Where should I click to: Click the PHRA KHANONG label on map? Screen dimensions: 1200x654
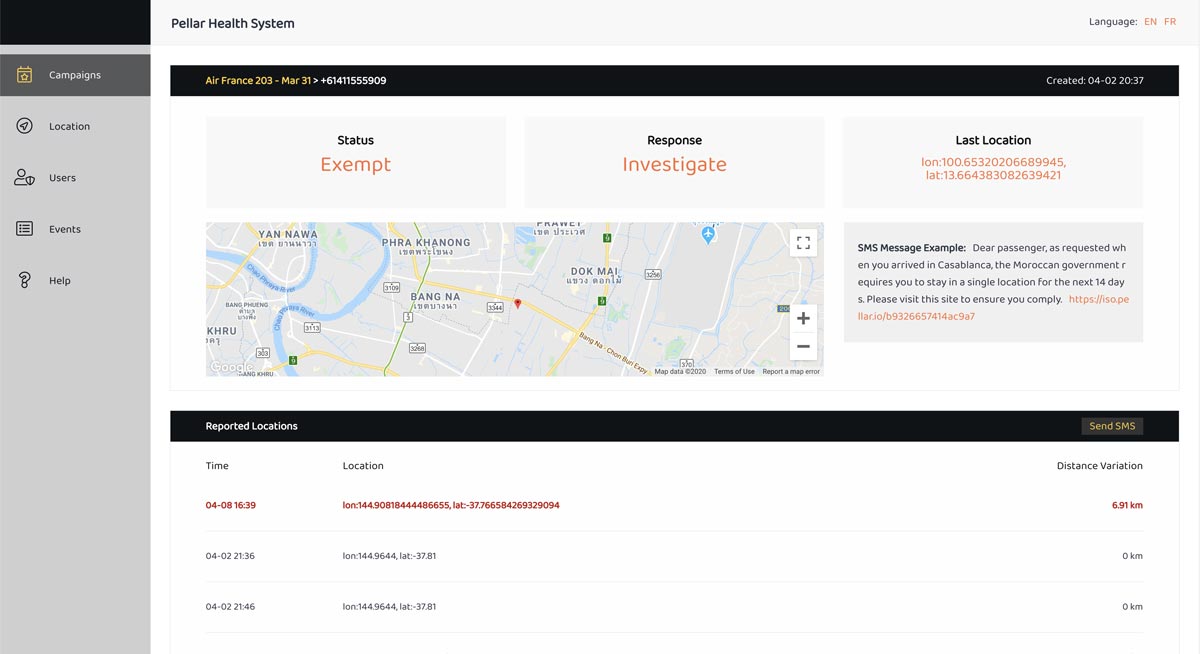tap(426, 242)
